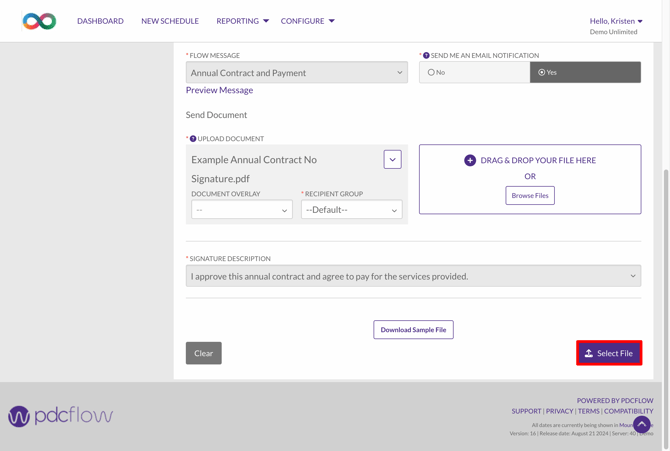Open the Signature Description dropdown
The height and width of the screenshot is (451, 670).
pos(413,276)
